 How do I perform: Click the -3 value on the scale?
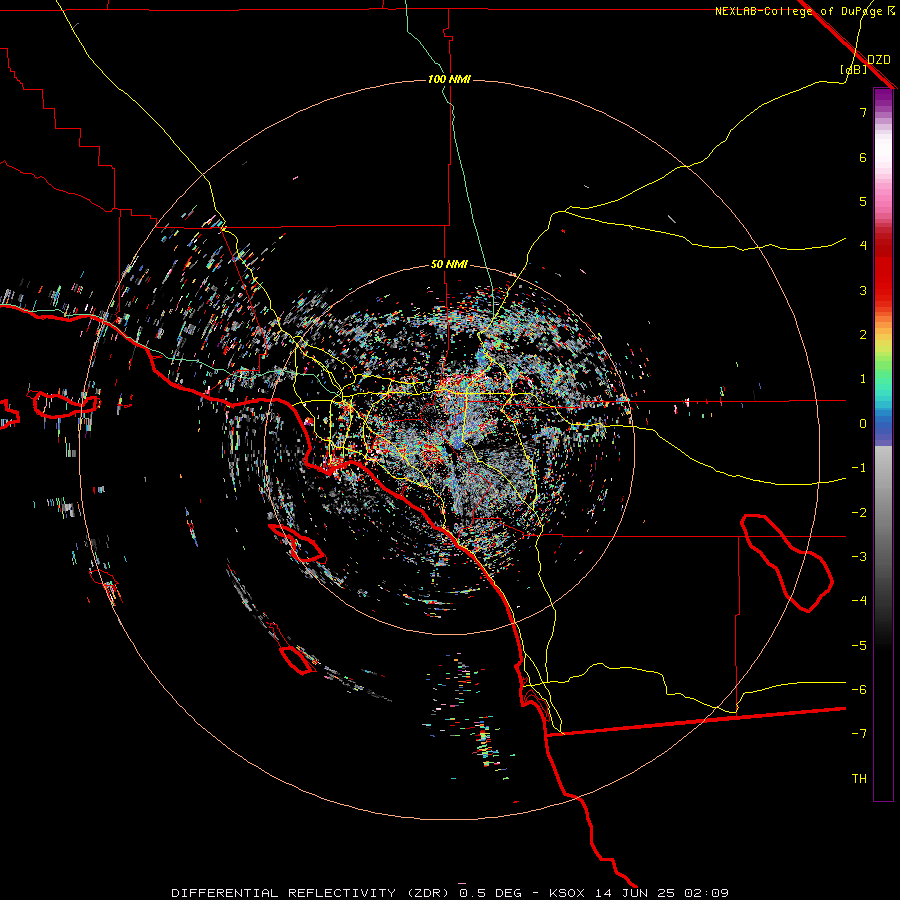(x=859, y=557)
